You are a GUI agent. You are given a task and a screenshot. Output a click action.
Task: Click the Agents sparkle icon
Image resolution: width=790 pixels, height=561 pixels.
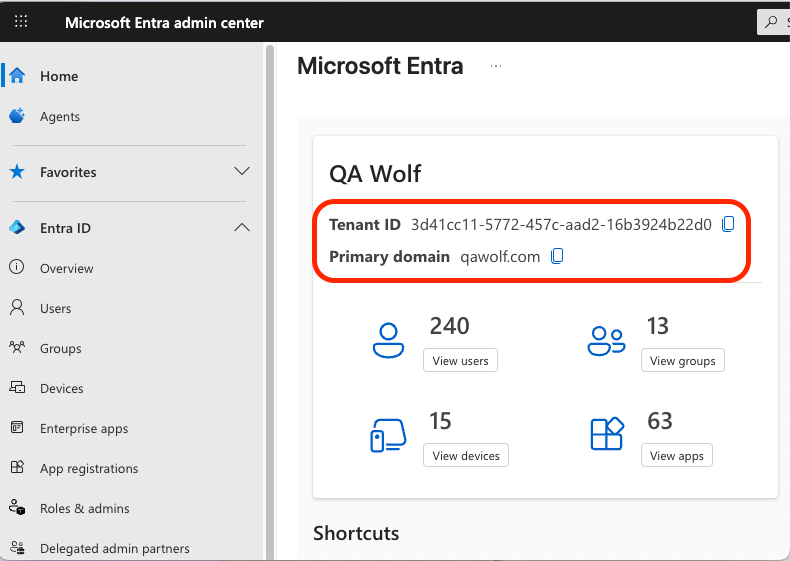pyautogui.click(x=17, y=116)
